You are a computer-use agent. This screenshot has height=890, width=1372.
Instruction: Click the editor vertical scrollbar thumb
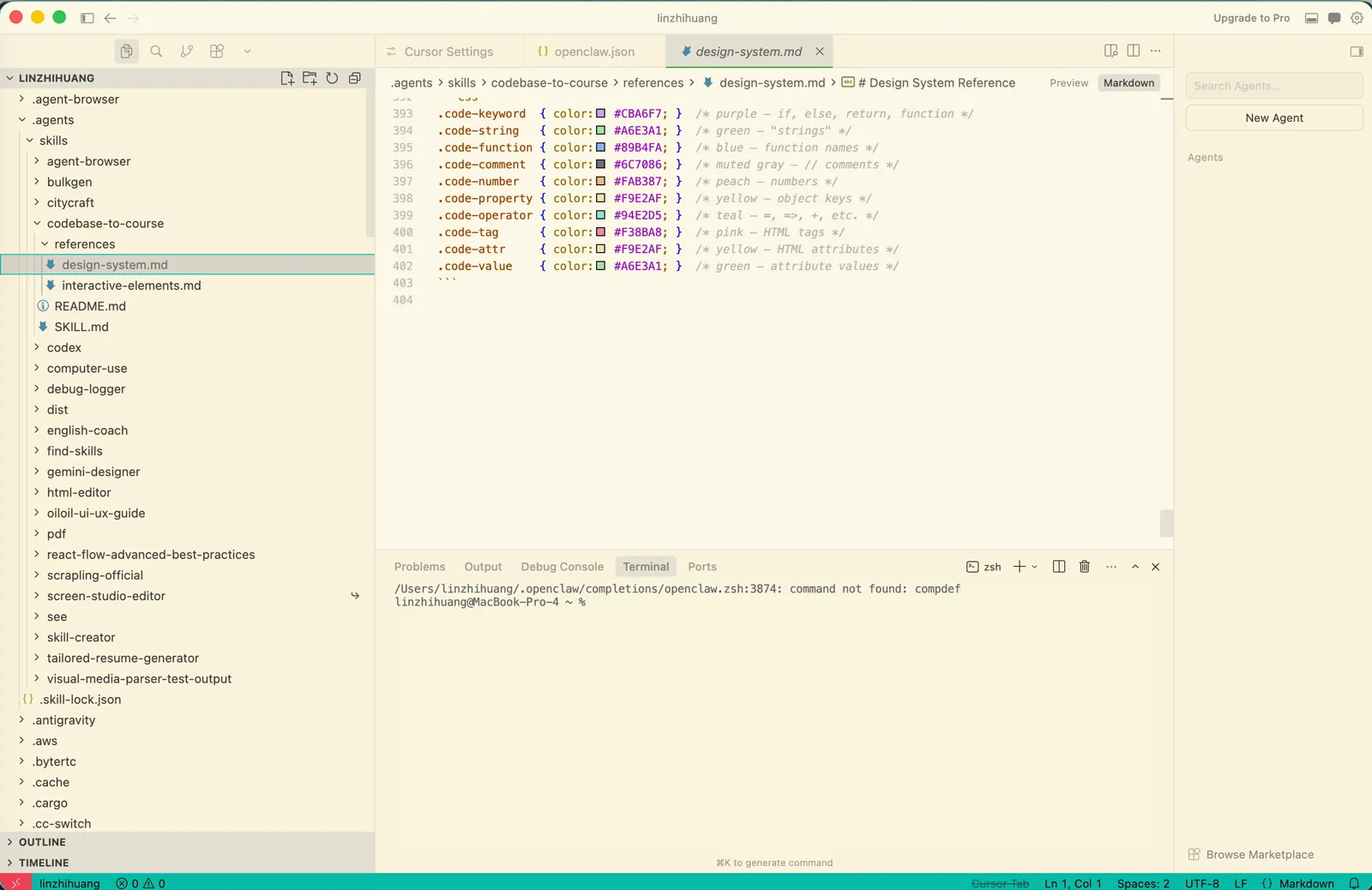click(1166, 523)
